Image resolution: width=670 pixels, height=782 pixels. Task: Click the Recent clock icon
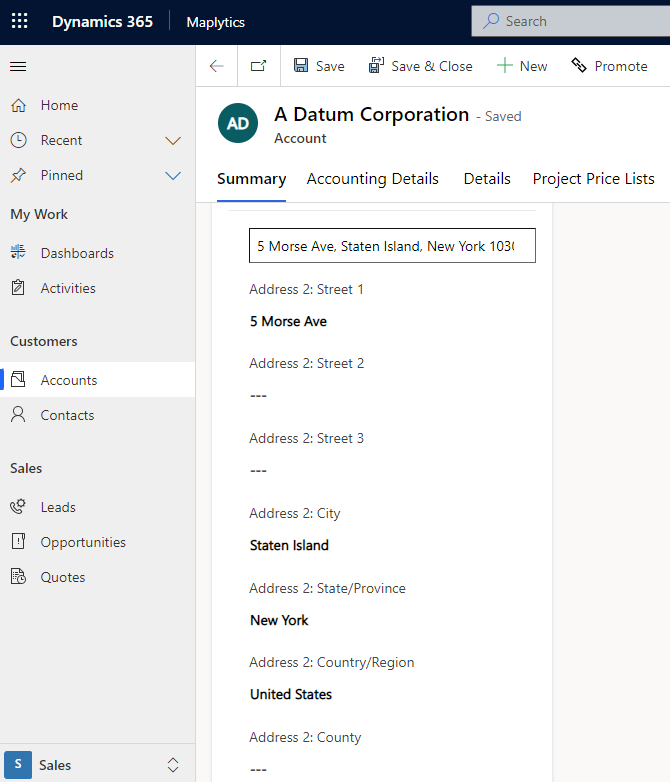click(x=18, y=140)
